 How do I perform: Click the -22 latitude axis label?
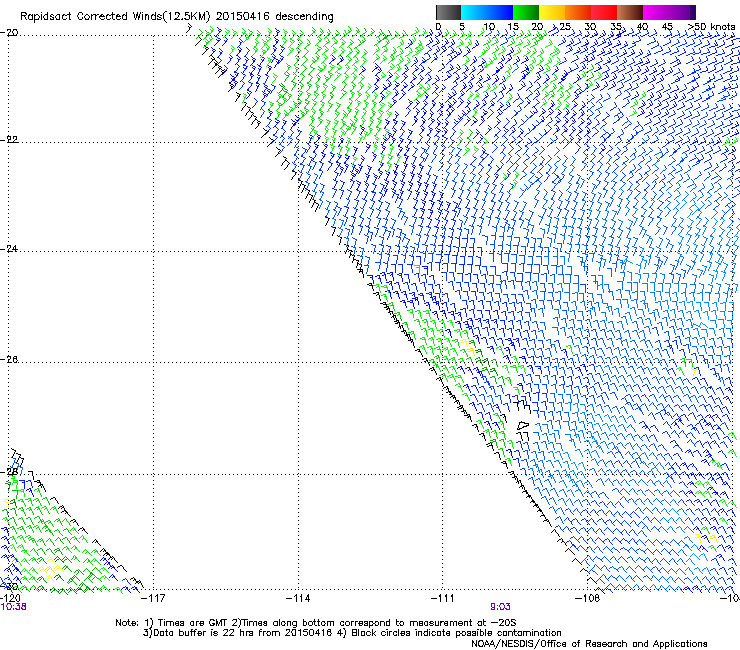pyautogui.click(x=9, y=140)
